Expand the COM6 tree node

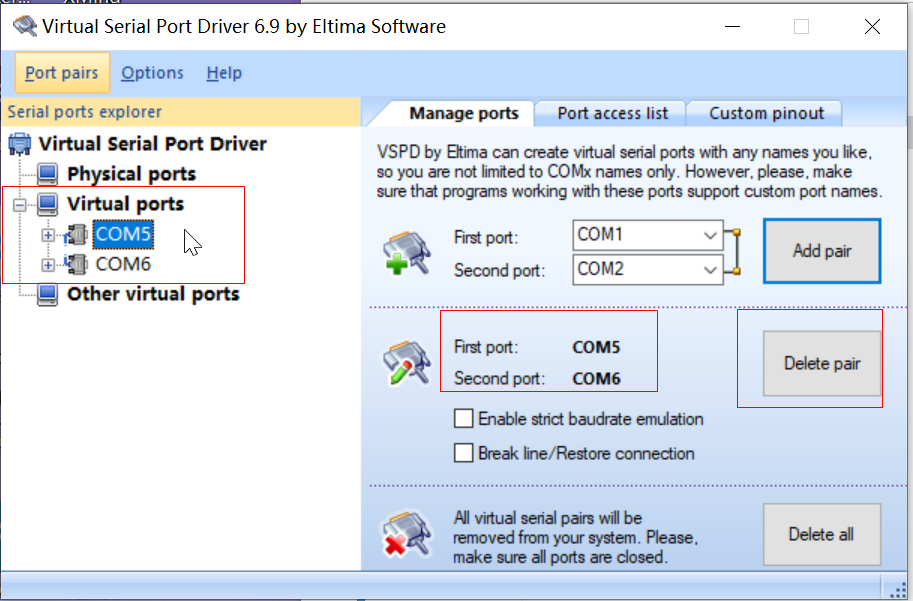pos(48,265)
